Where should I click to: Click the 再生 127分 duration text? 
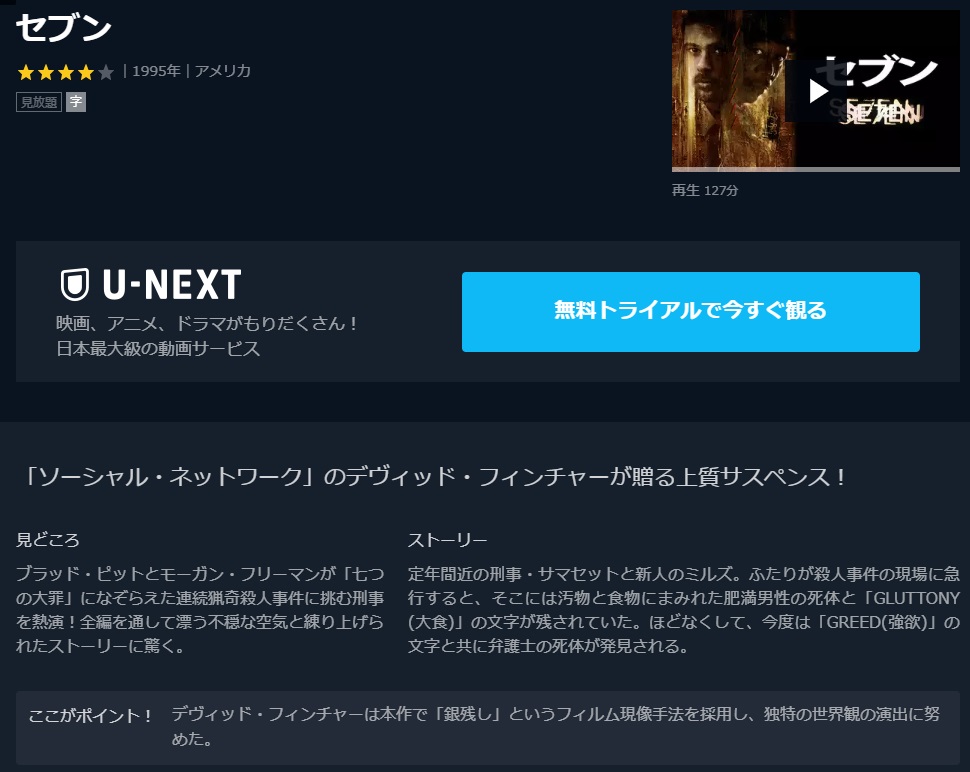point(705,191)
